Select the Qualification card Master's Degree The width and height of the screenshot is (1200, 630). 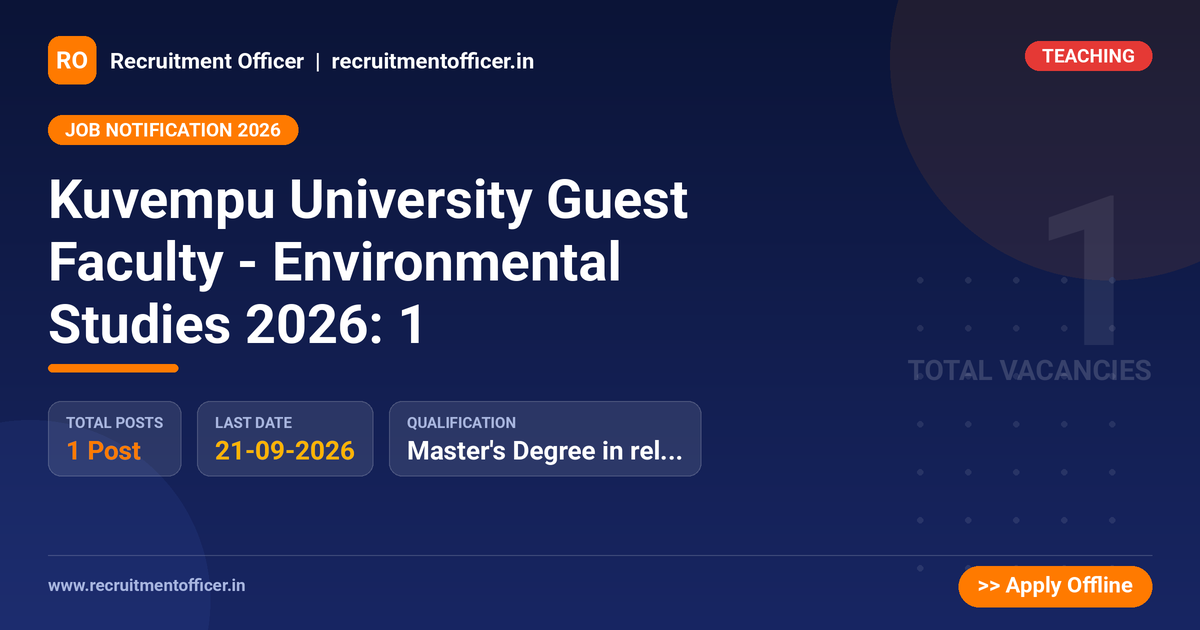tap(545, 439)
